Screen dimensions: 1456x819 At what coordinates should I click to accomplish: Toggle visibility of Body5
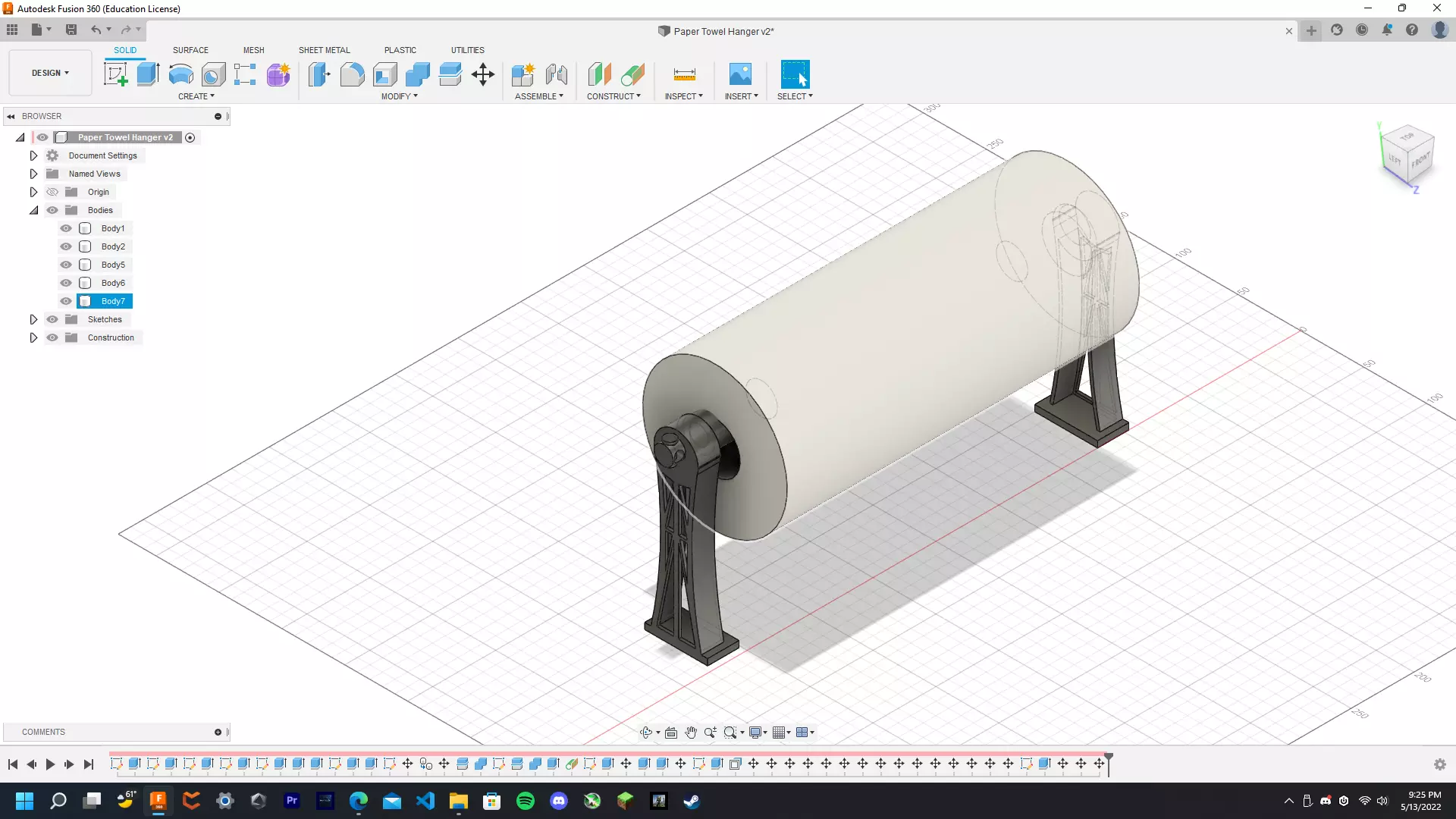66,265
